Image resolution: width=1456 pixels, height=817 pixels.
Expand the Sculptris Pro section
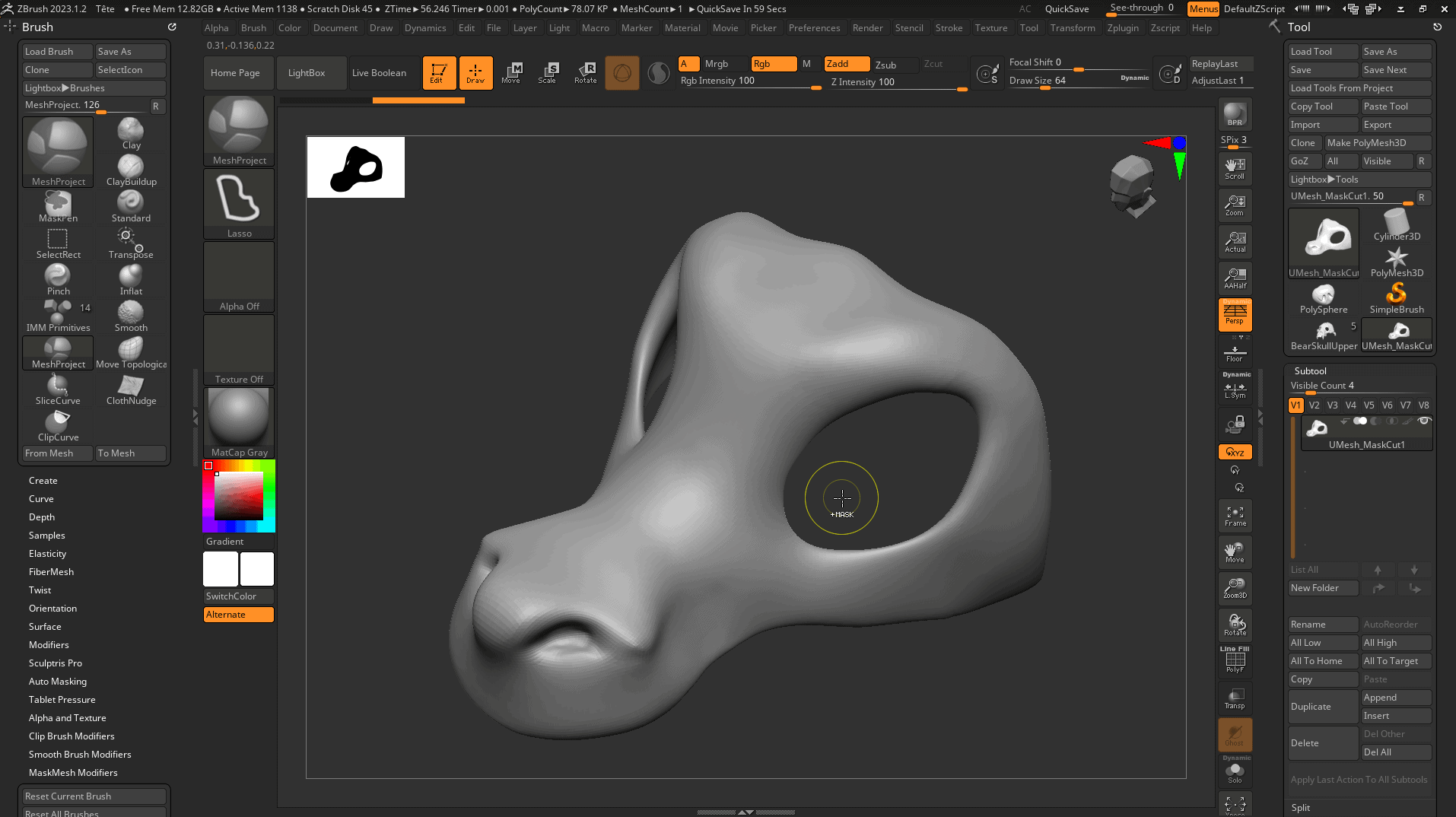56,663
